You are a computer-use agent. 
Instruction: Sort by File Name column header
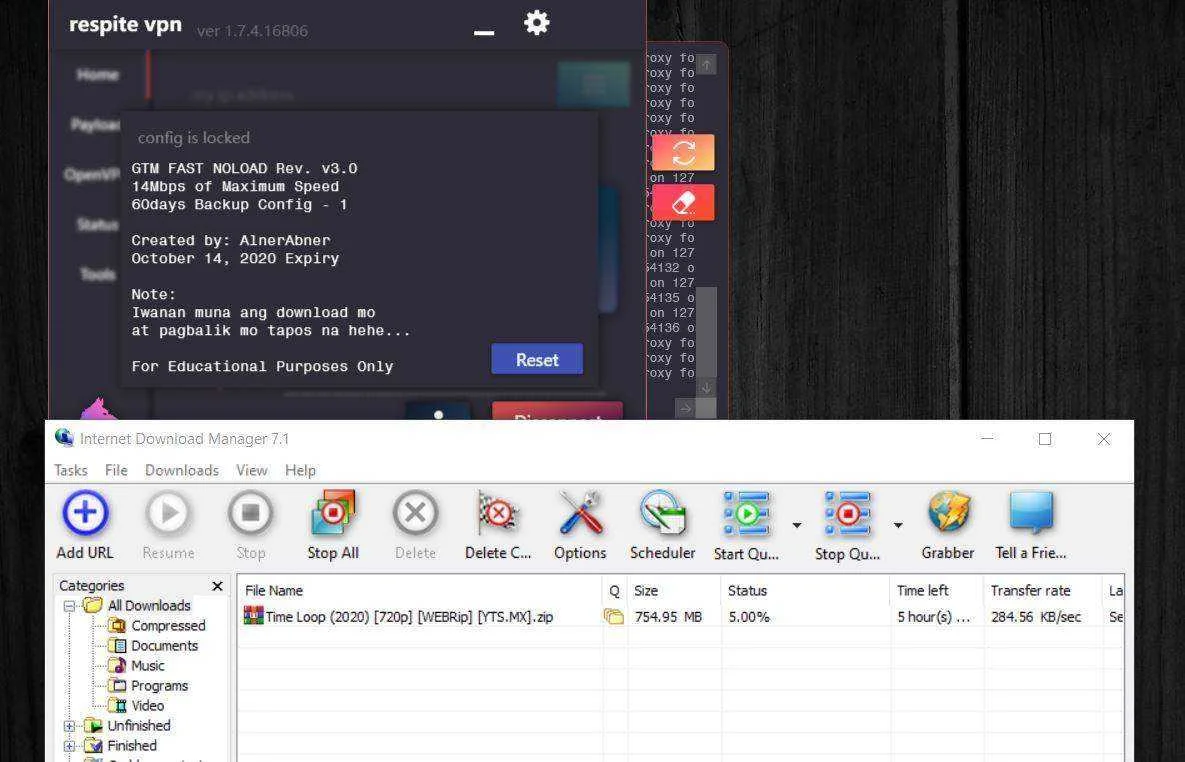point(420,591)
